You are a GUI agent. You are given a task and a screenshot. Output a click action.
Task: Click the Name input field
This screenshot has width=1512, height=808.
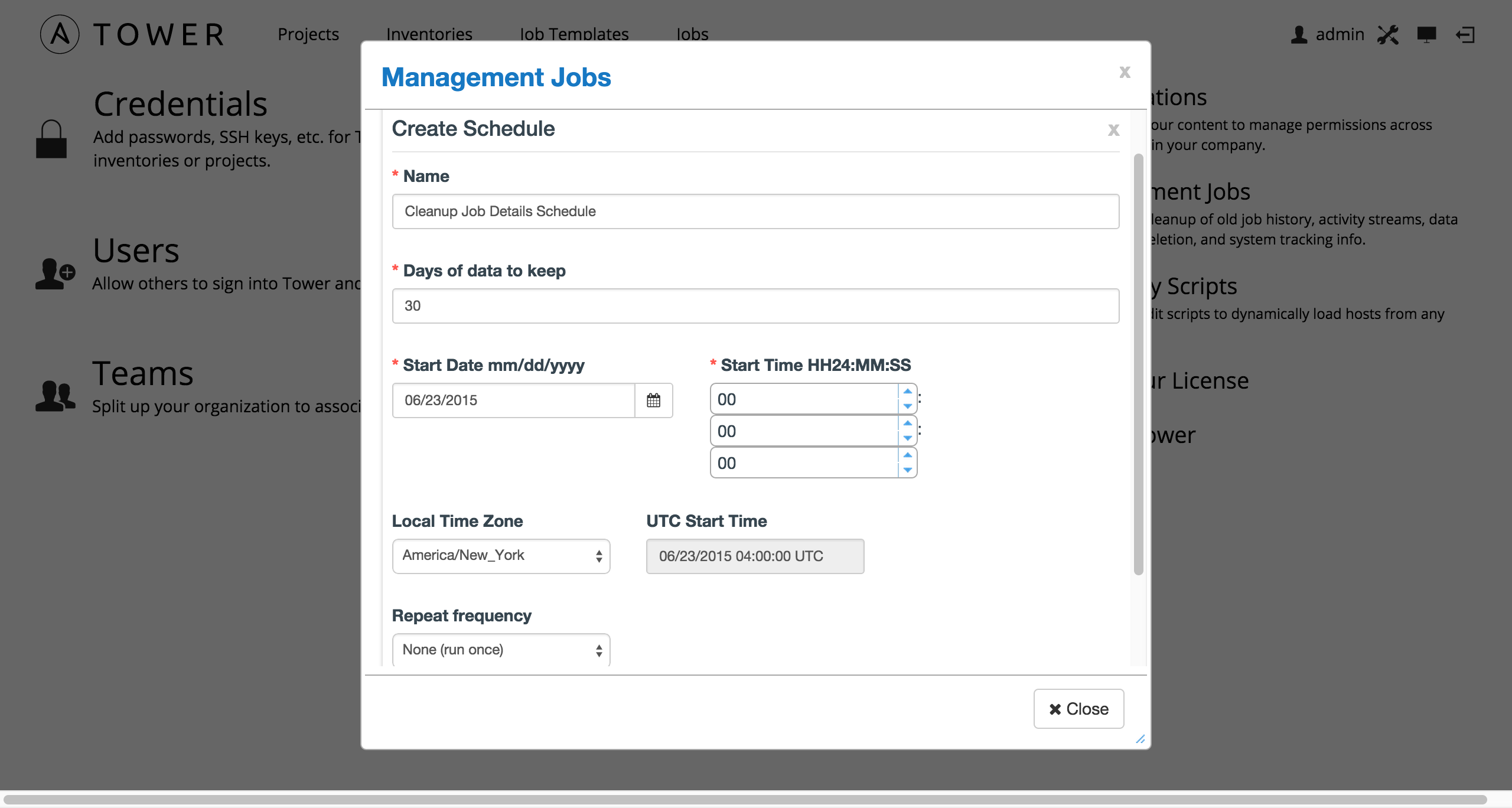pyautogui.click(x=755, y=211)
